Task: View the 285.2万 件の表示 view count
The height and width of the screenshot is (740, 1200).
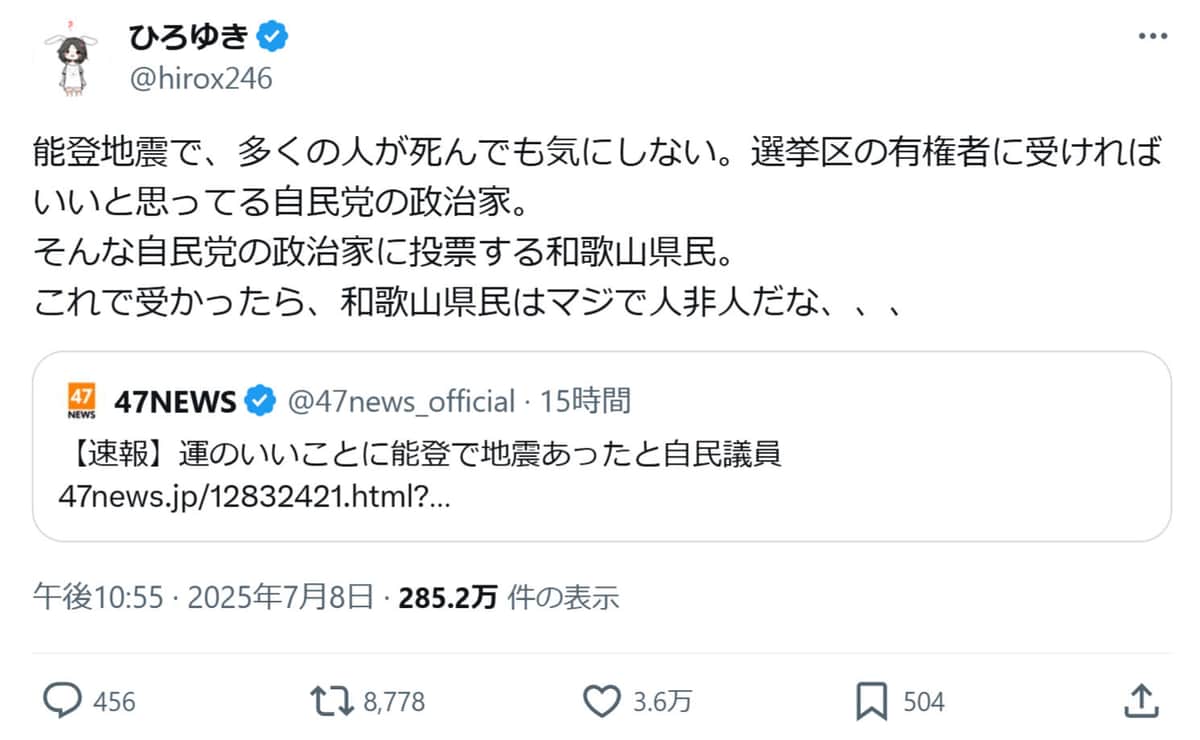Action: tap(508, 597)
